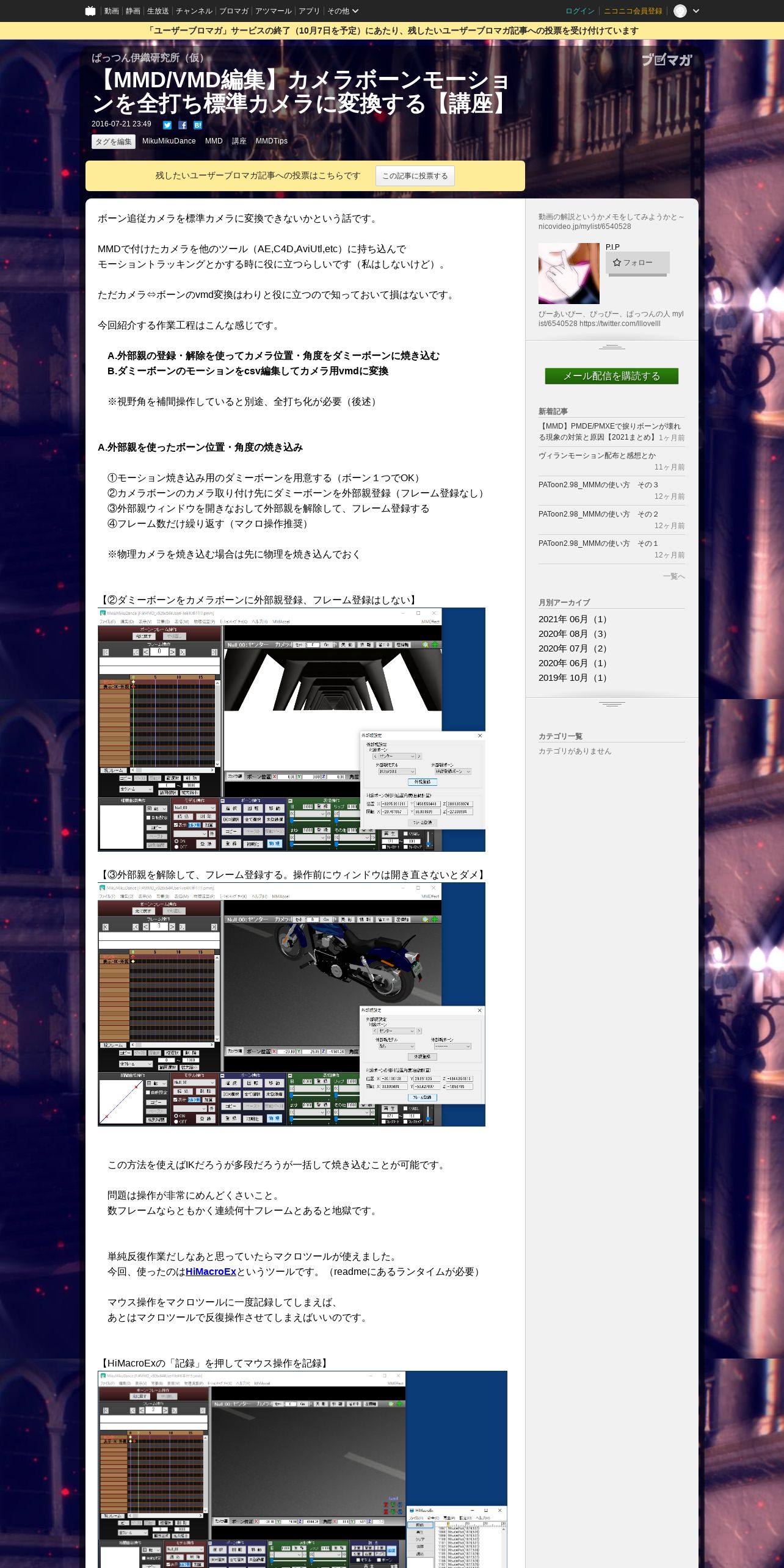Viewport: 784px width, 1568px height.
Task: Open アプリ in top navigation
Action: (309, 11)
